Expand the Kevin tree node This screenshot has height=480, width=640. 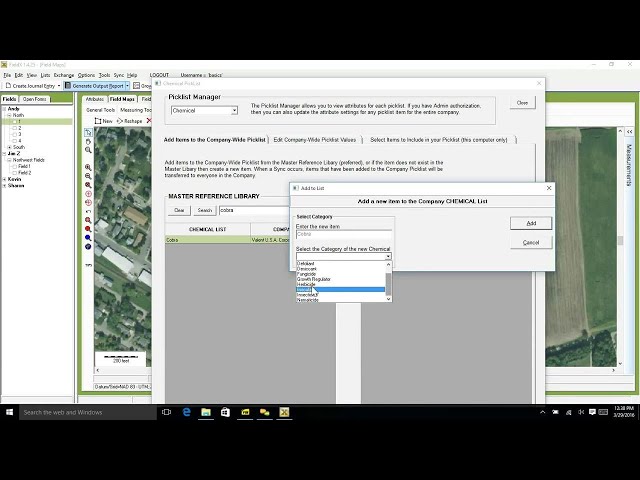coord(4,179)
